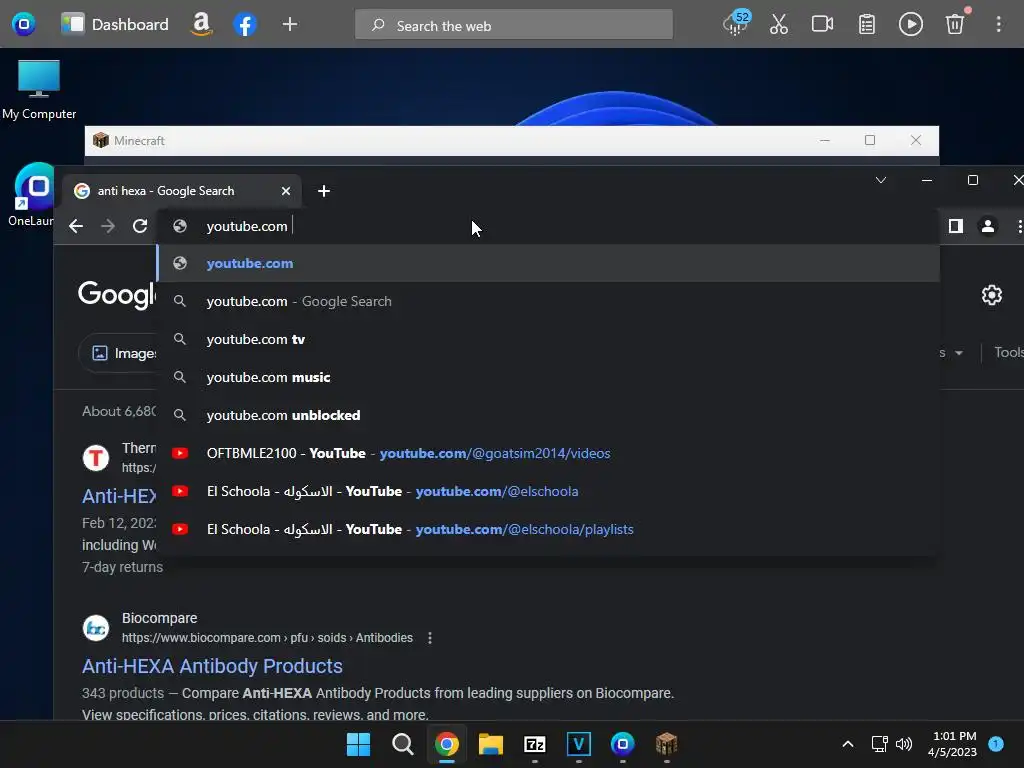Open the Dashboard shortcut
Viewport: 1024px width, 768px height.
point(114,24)
